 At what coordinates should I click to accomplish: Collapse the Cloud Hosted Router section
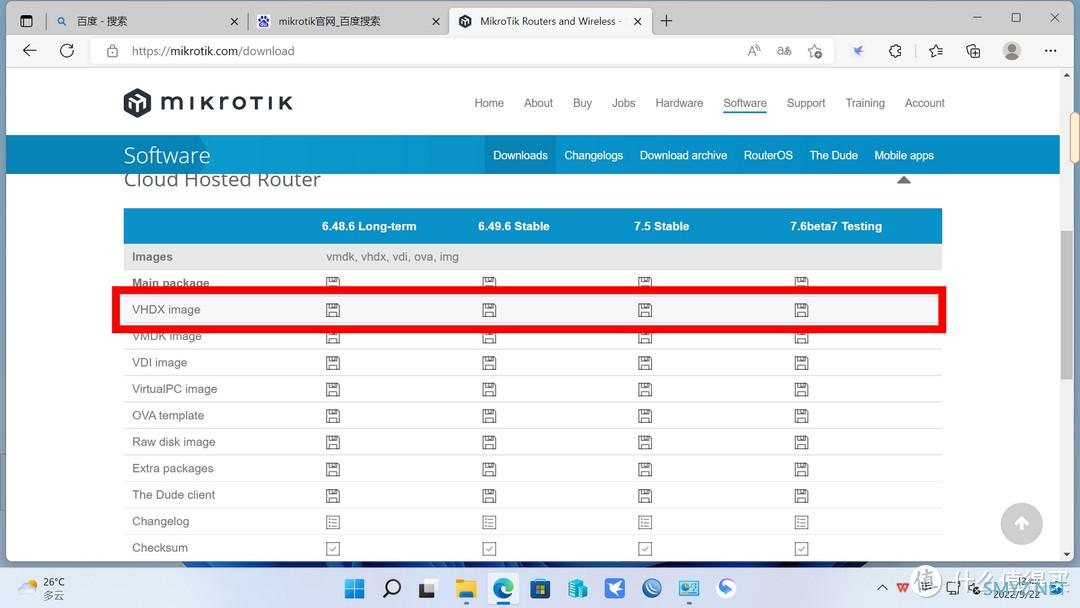[x=904, y=180]
